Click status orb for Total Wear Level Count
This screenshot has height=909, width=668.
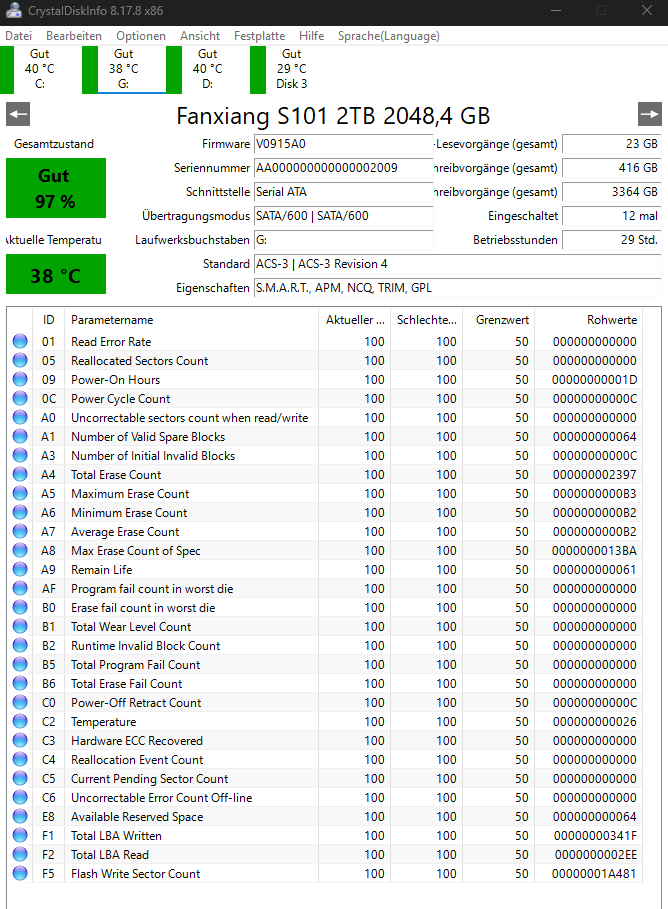point(20,627)
